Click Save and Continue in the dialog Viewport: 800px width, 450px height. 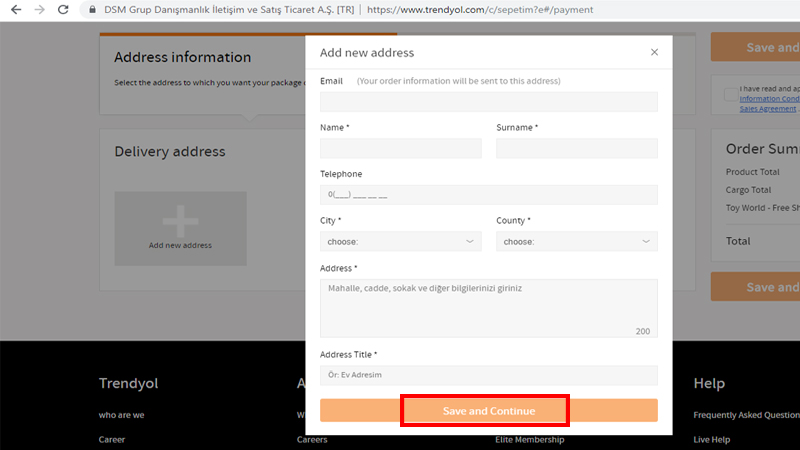[488, 411]
